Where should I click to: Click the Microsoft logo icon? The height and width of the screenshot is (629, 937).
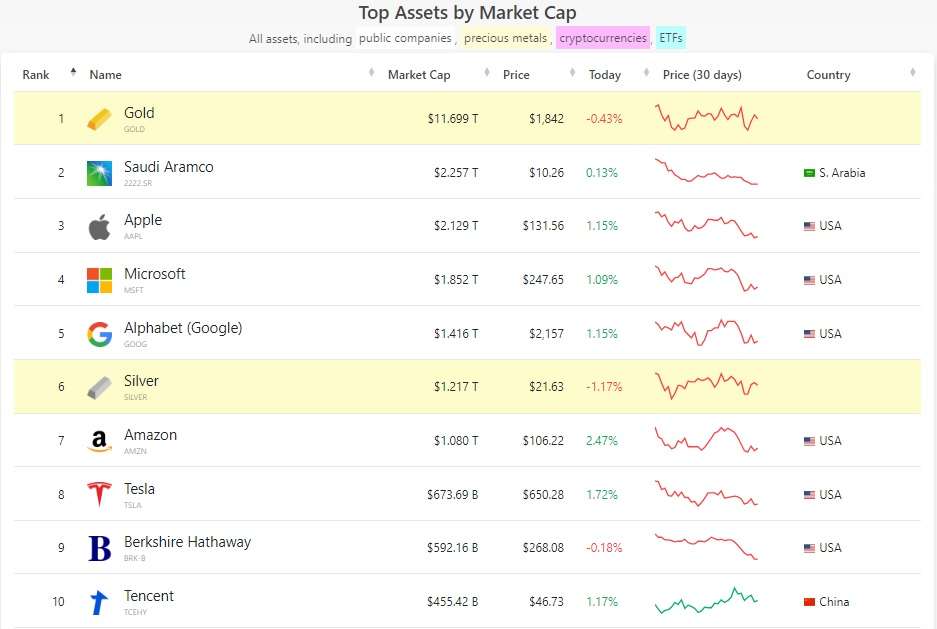[x=100, y=280]
